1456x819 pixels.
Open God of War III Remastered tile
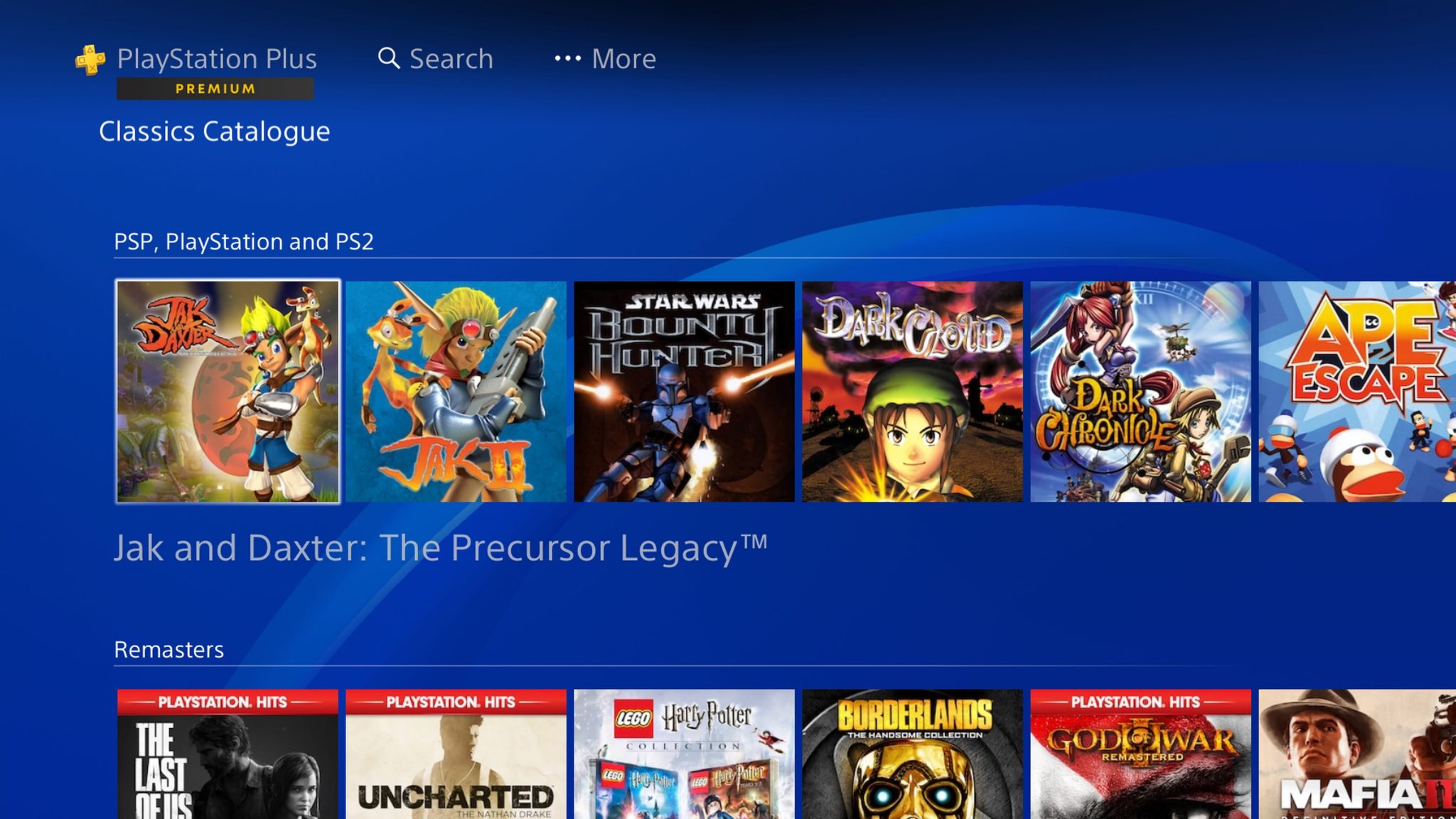point(1140,754)
